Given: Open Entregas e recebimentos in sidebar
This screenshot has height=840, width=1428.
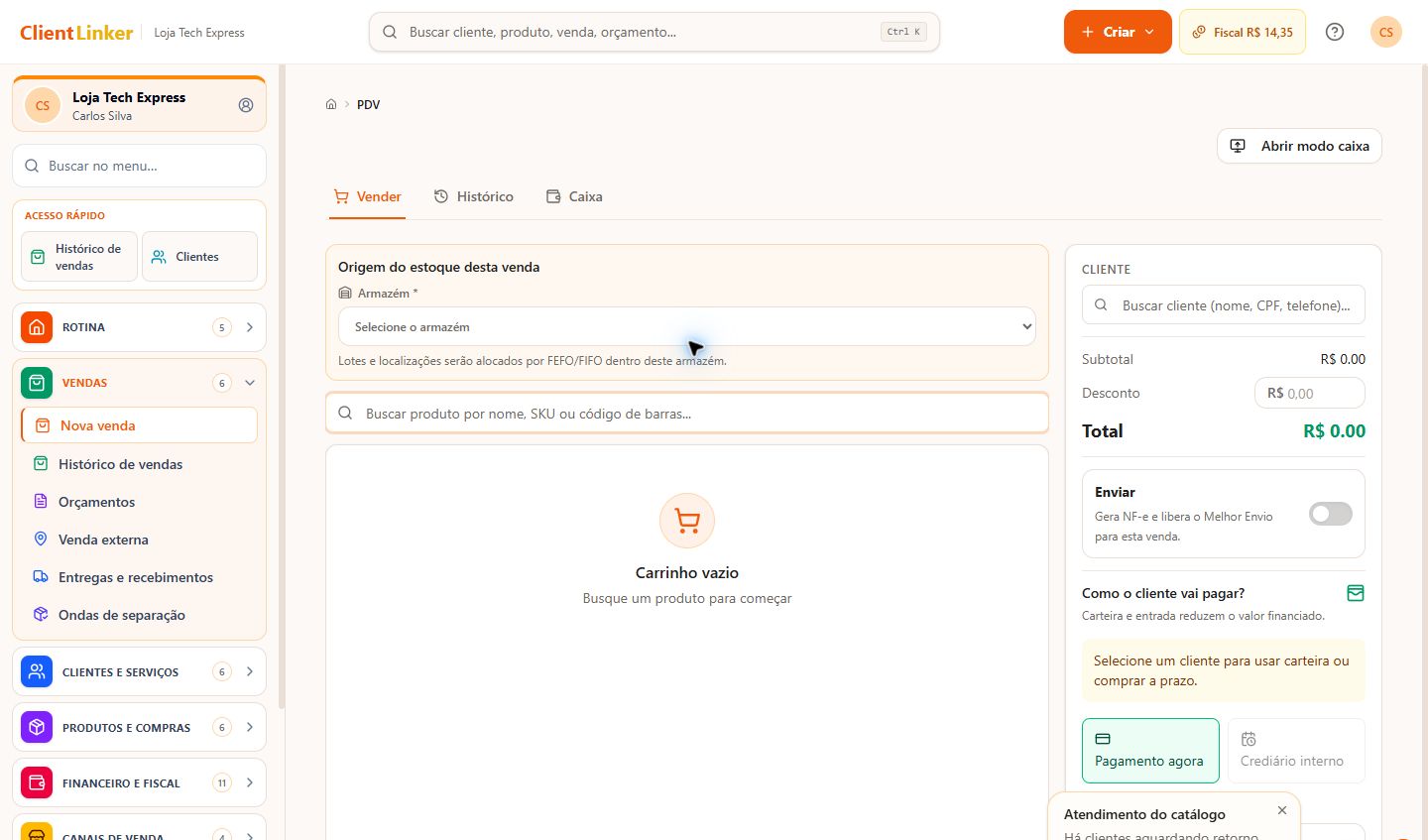Looking at the screenshot, I should 139,577.
